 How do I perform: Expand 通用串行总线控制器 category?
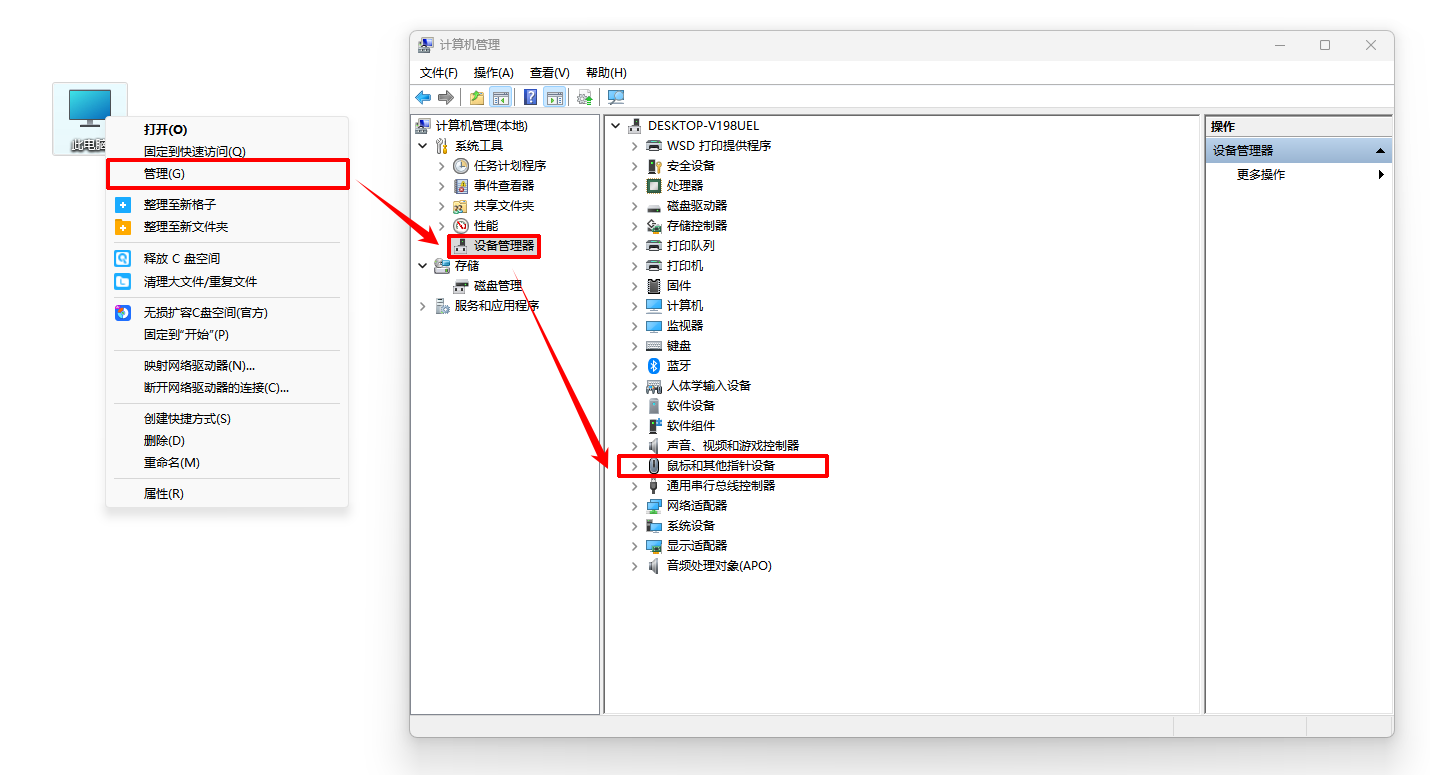pos(634,485)
